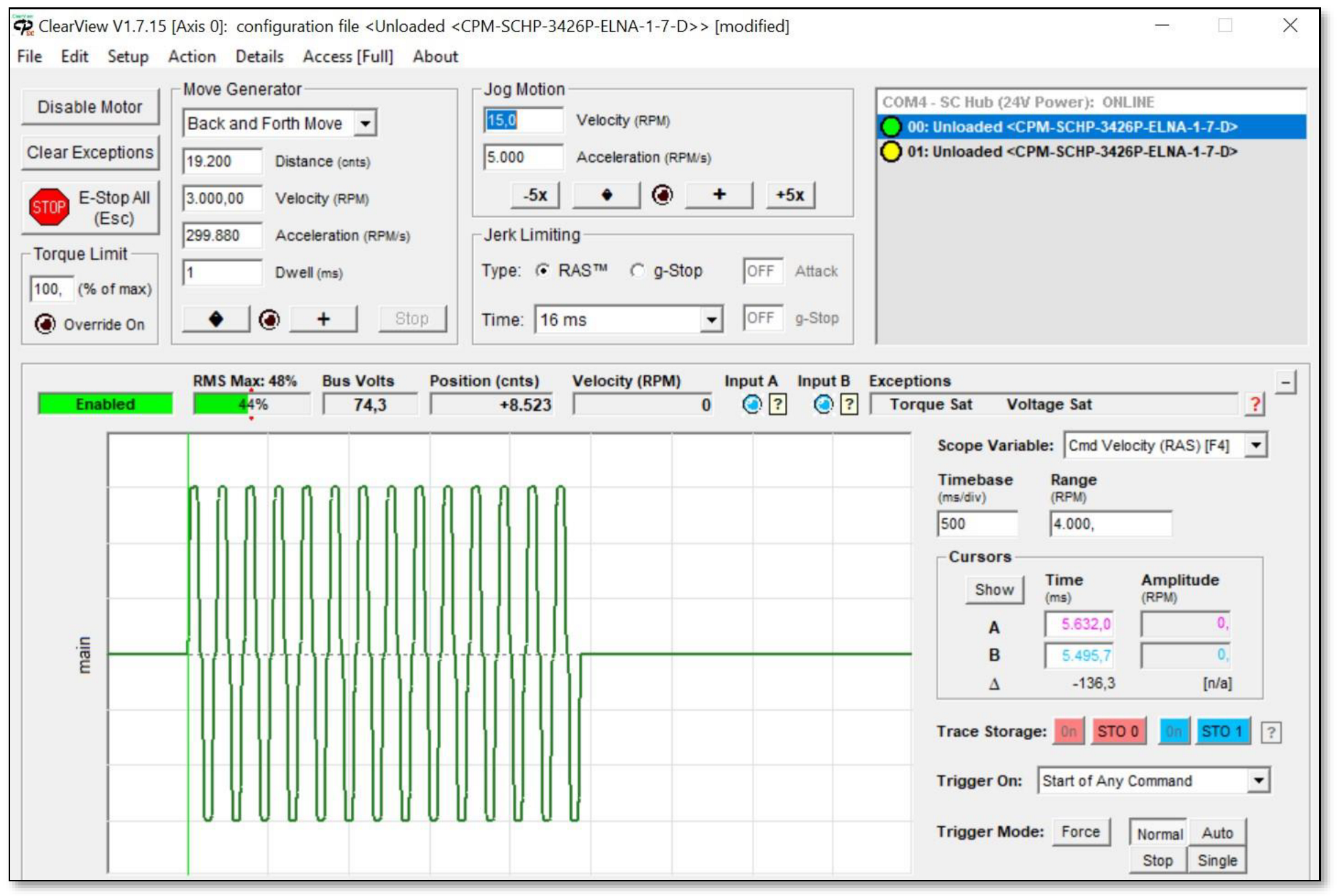Click Jog Motion Velocity field
Screen dimensions: 1337x896
point(523,120)
